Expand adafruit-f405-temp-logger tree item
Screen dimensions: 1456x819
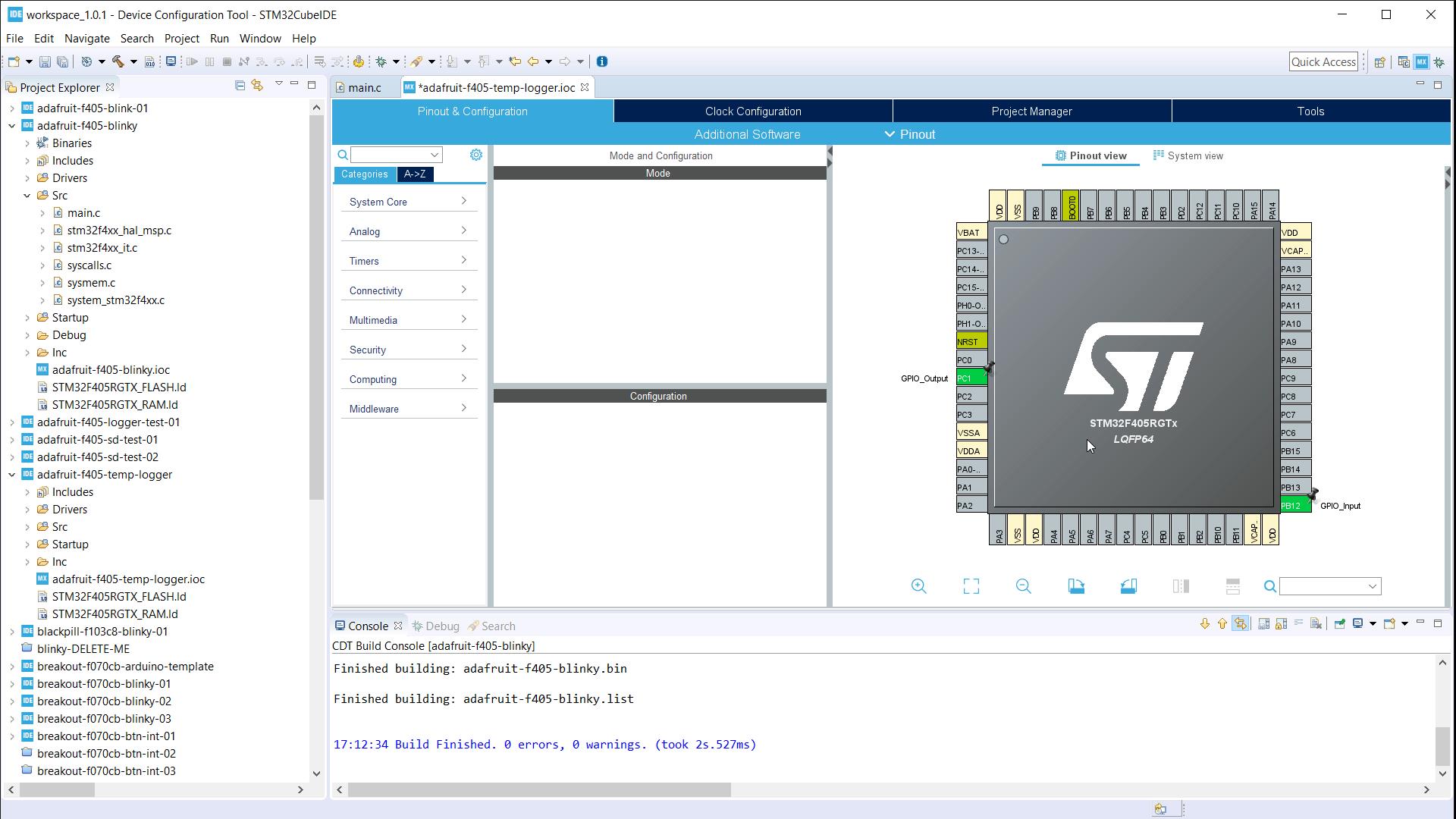pyautogui.click(x=10, y=474)
